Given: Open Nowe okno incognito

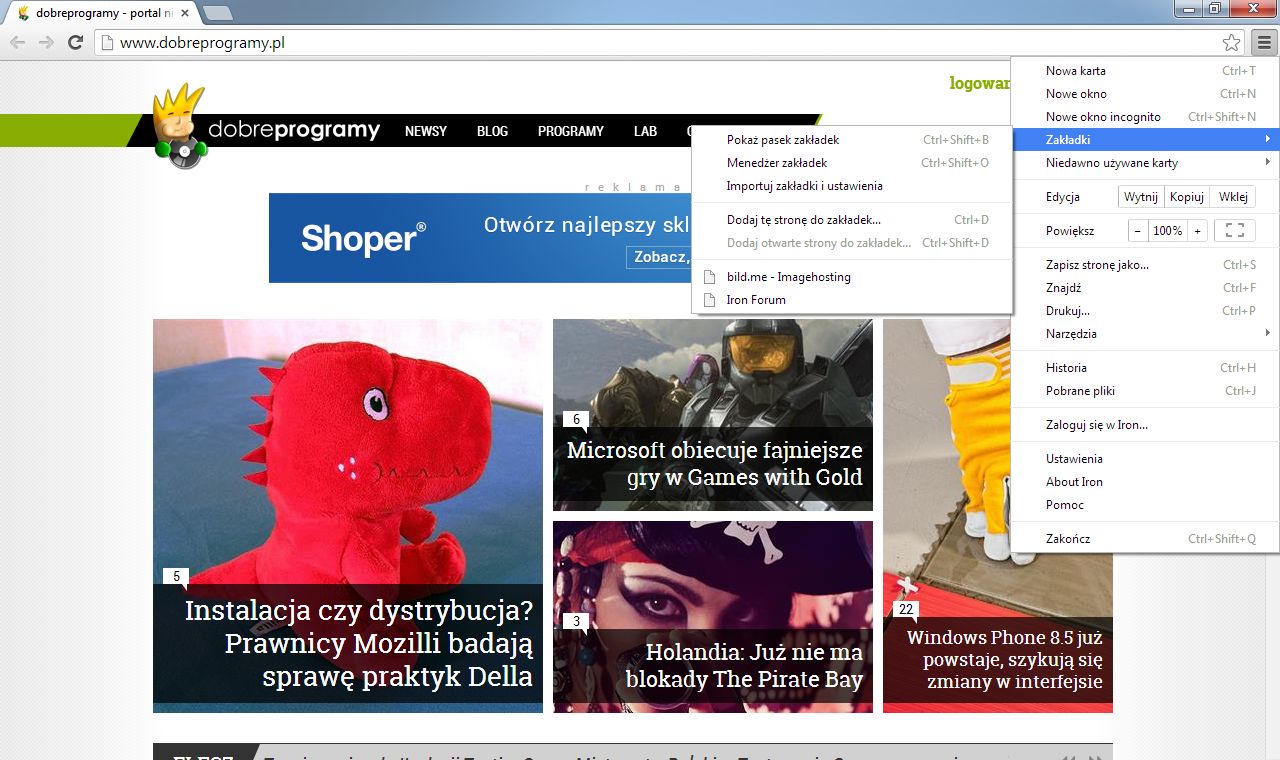Looking at the screenshot, I should coord(1145,117).
